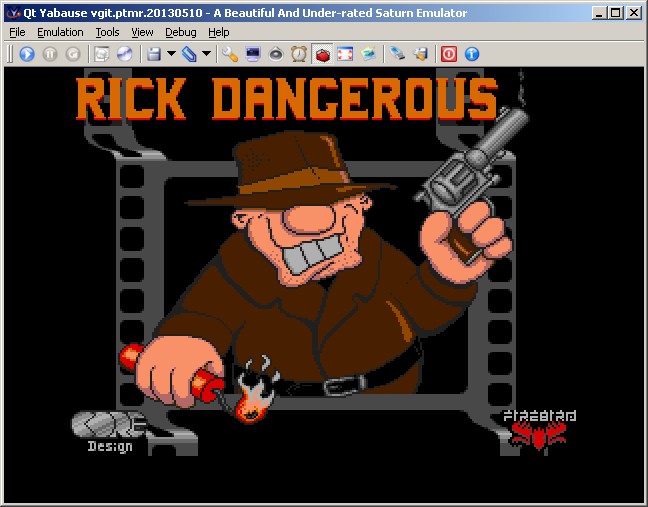Open the Emulation menu
Image resolution: width=648 pixels, height=507 pixels.
[60, 32]
